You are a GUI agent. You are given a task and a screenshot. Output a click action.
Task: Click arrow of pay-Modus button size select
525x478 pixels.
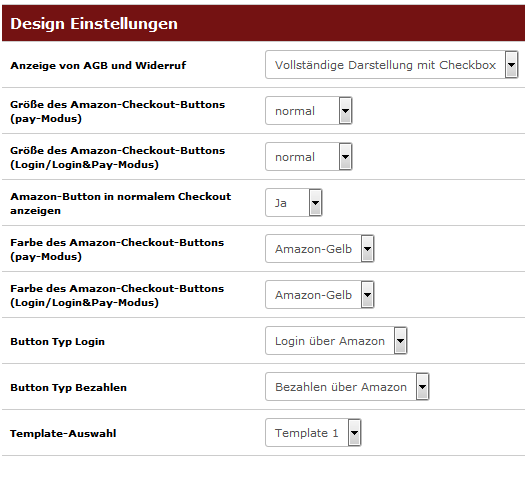pos(346,111)
